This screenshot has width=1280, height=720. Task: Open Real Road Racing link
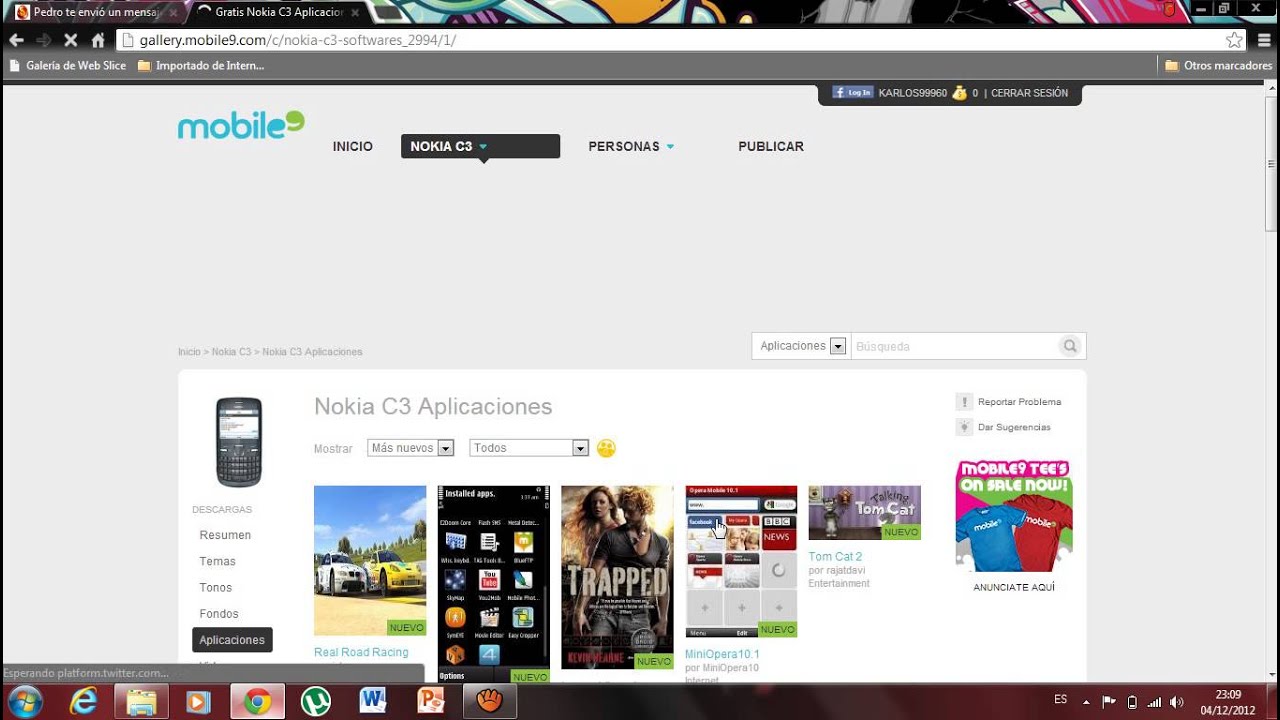[361, 652]
